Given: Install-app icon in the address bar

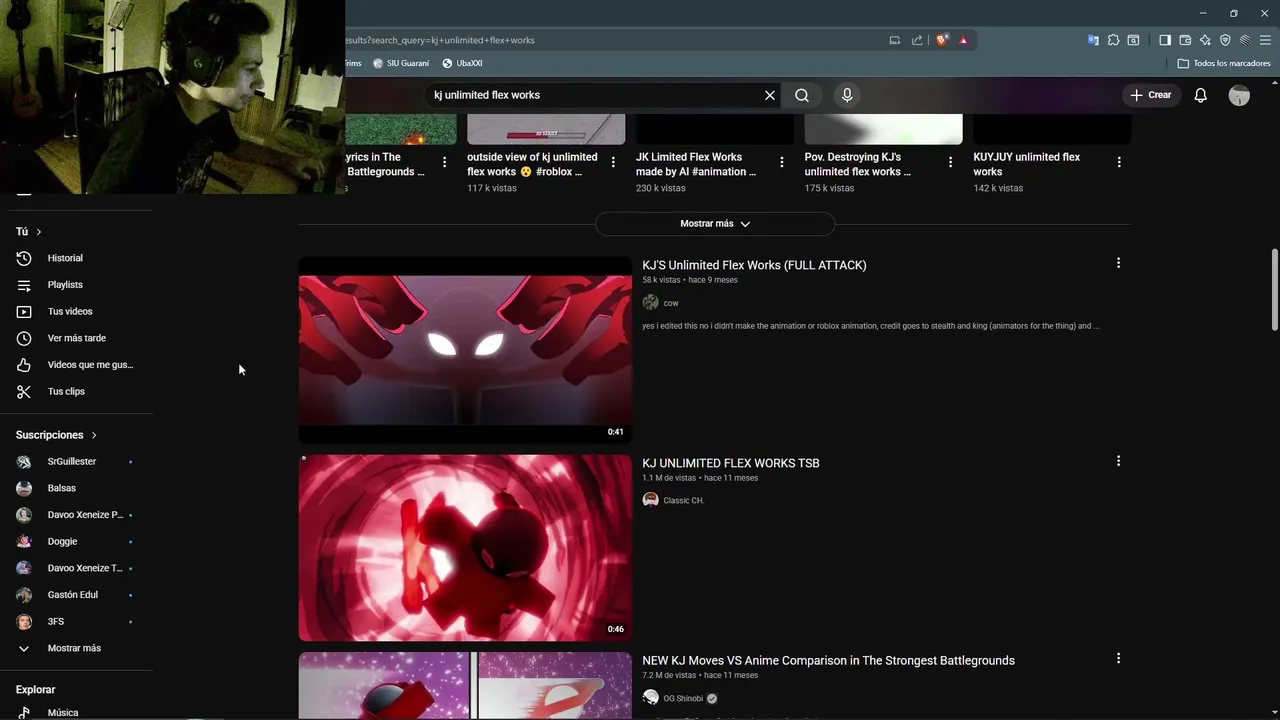Looking at the screenshot, I should pyautogui.click(x=895, y=40).
